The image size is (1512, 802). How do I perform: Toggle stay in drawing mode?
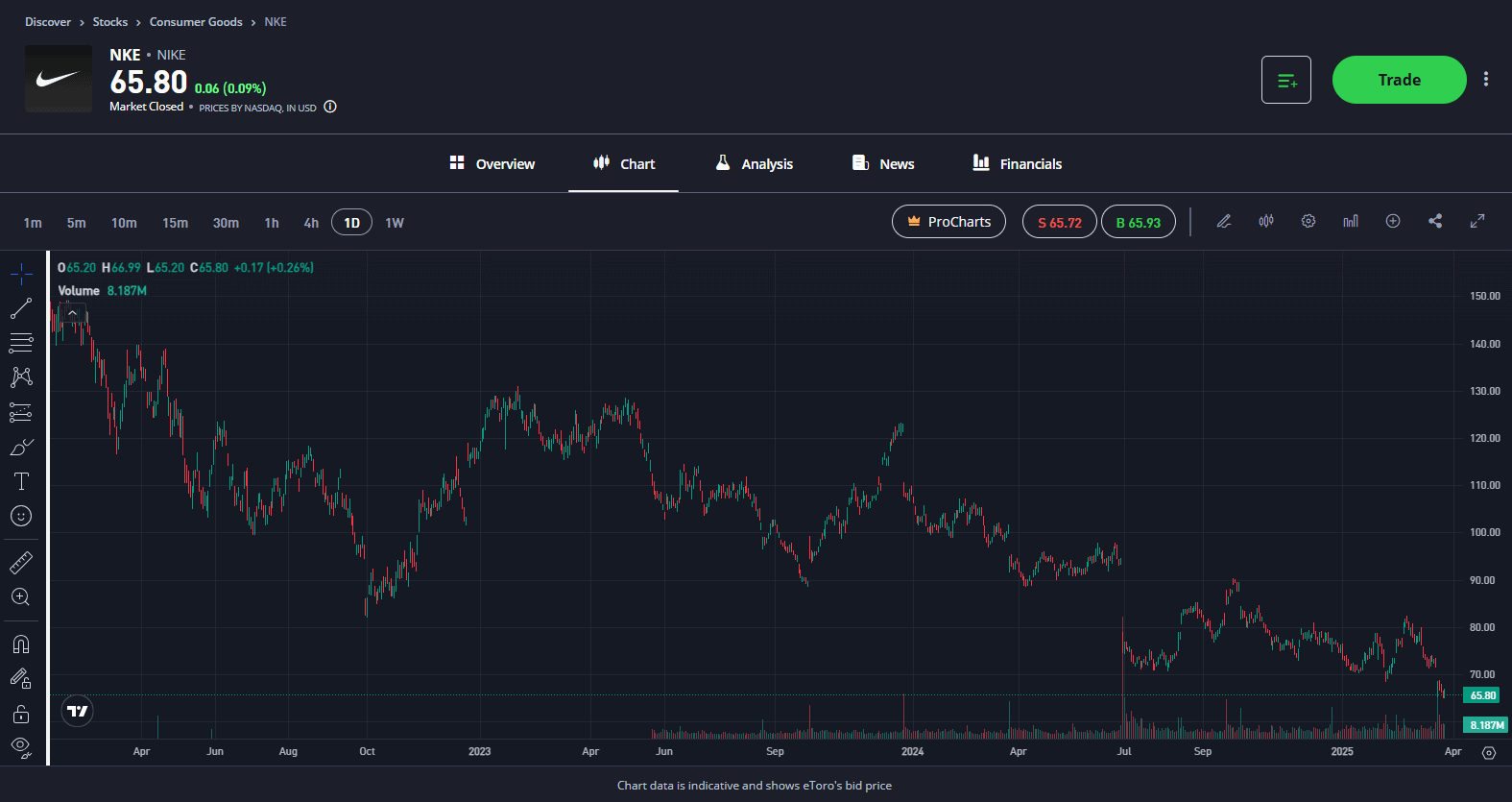pos(21,679)
